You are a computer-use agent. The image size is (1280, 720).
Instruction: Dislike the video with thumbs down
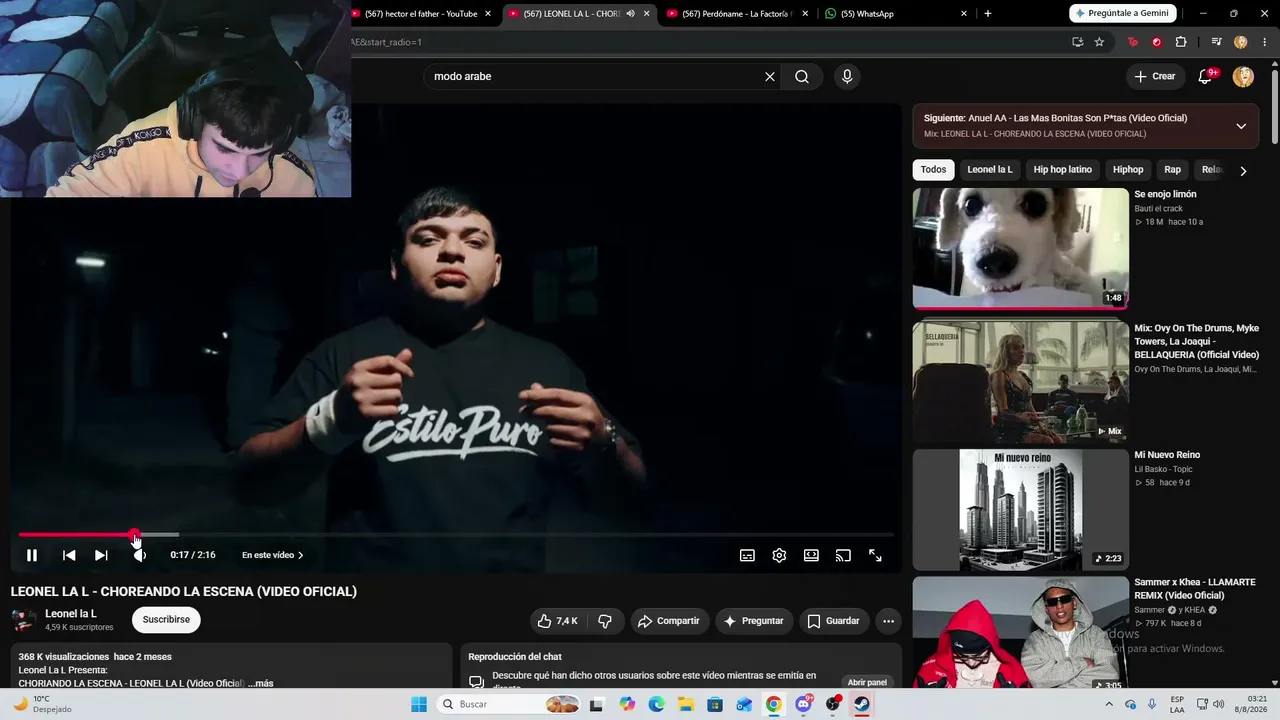pyautogui.click(x=605, y=621)
